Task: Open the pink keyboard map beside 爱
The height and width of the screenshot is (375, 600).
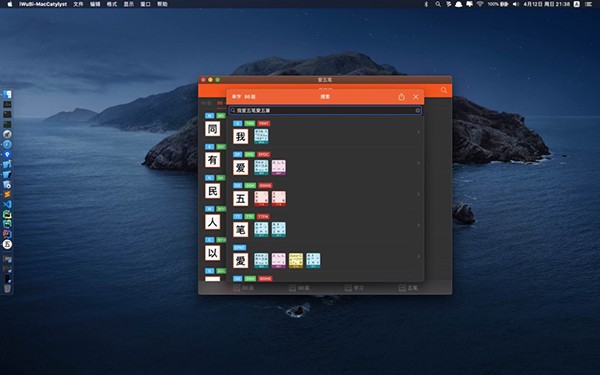Action: (x=279, y=167)
